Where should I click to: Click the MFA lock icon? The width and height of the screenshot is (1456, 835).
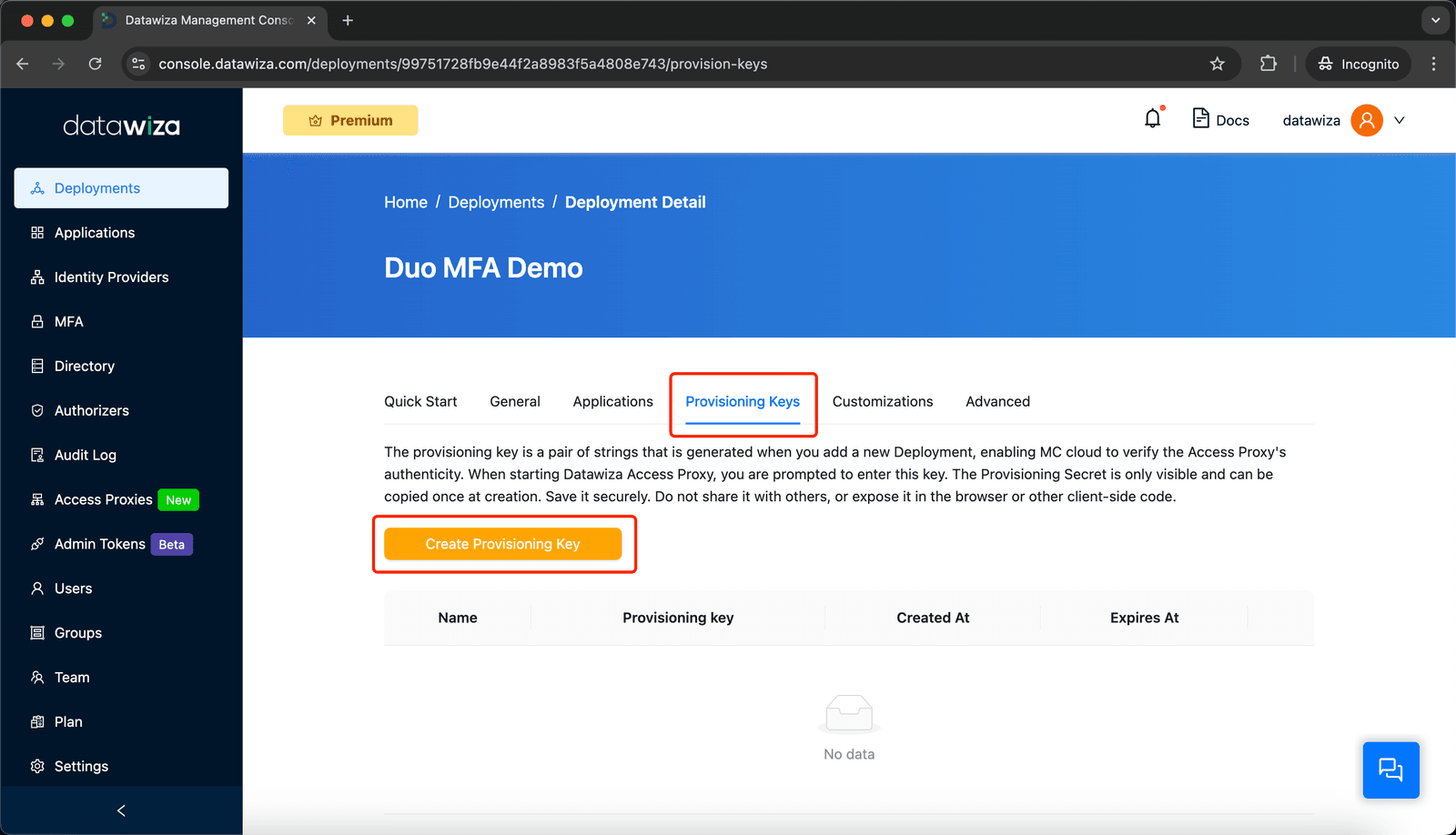(x=37, y=322)
